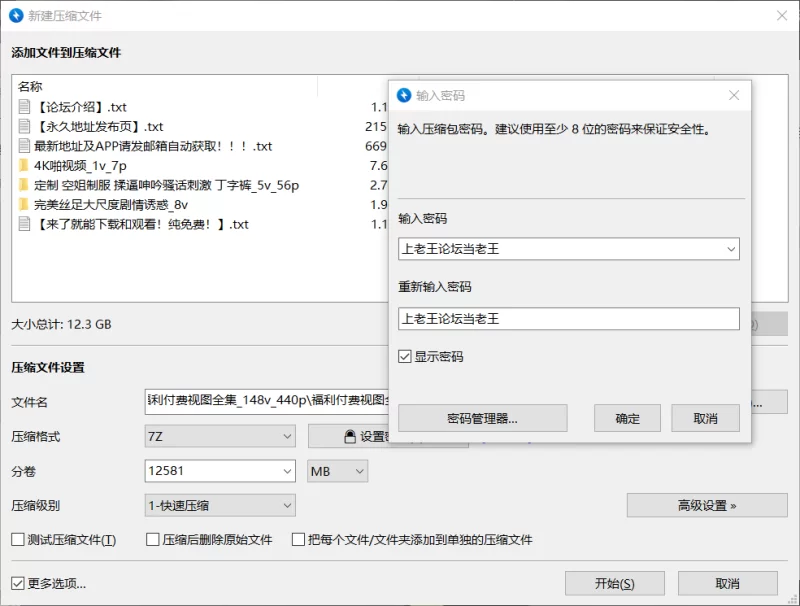Tick 把每个文件/文件夹添加到单独的压缩文件

[298, 539]
